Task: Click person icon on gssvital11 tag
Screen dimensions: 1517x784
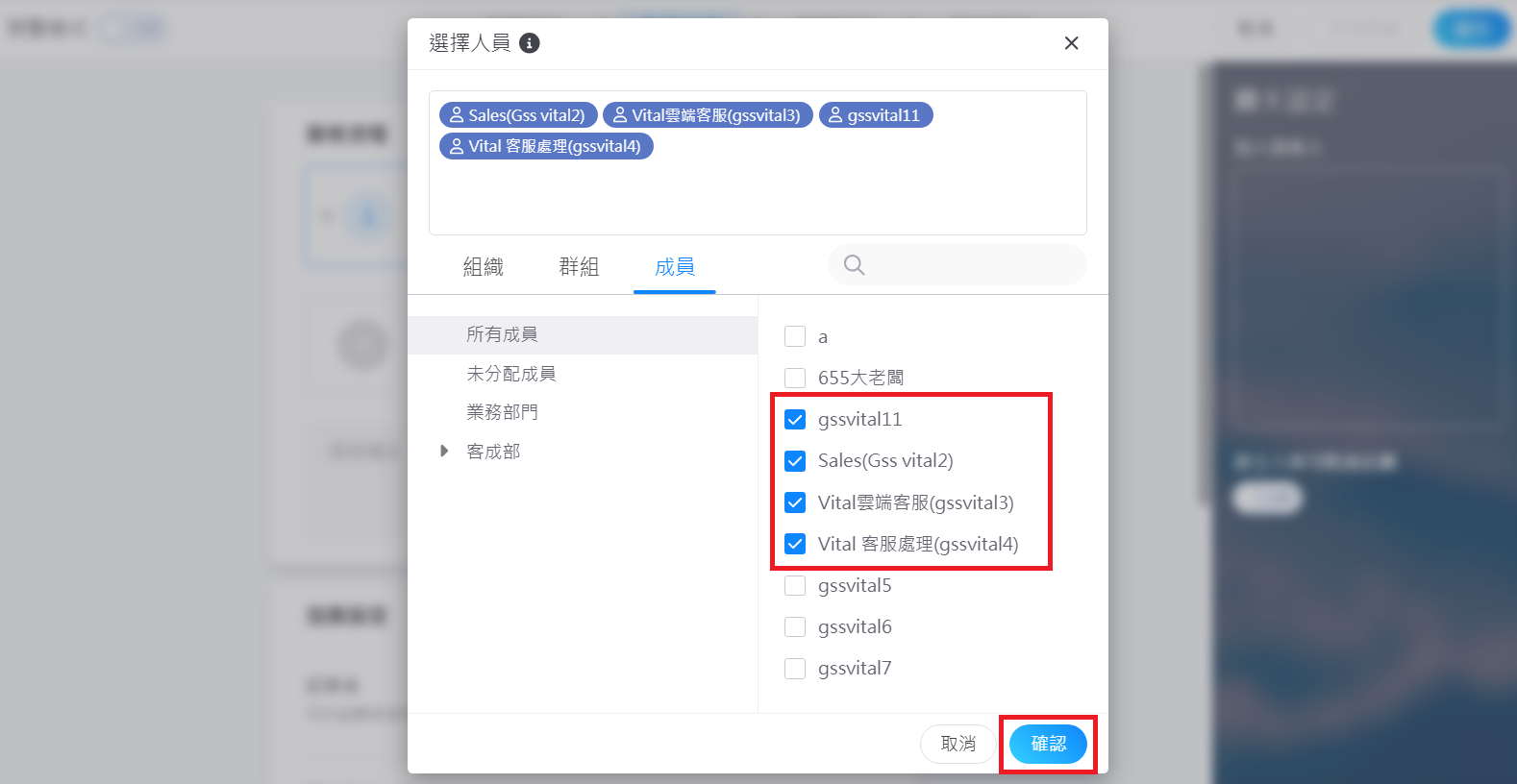Action: pos(835,115)
